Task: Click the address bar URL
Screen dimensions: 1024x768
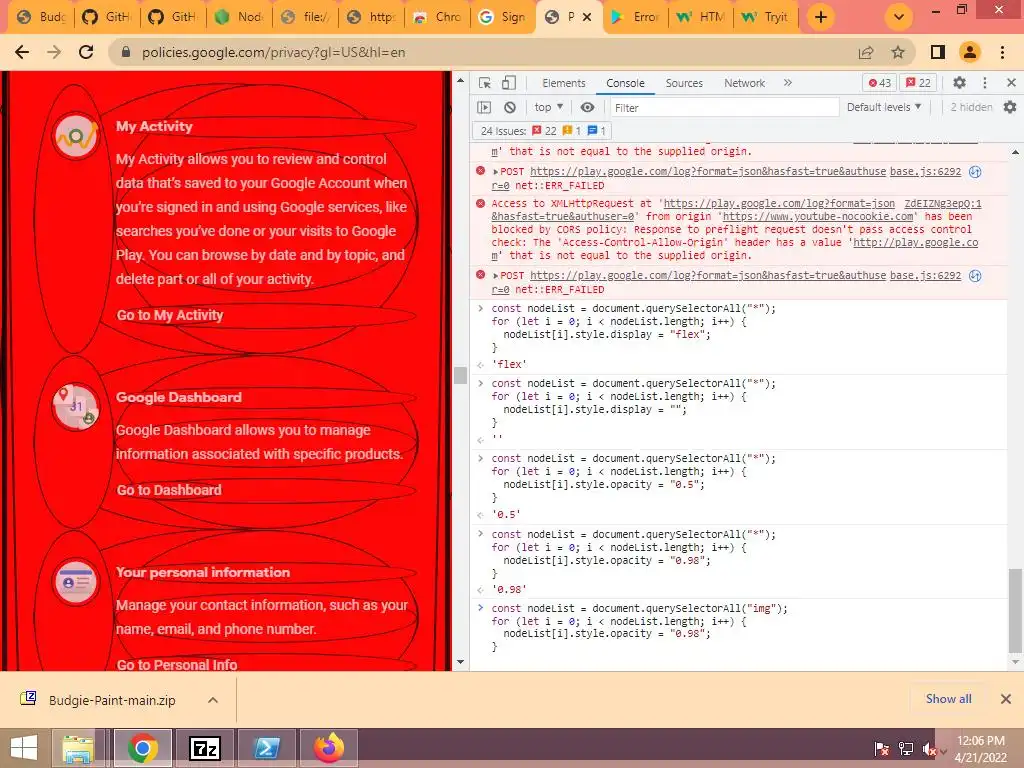Action: point(274,52)
